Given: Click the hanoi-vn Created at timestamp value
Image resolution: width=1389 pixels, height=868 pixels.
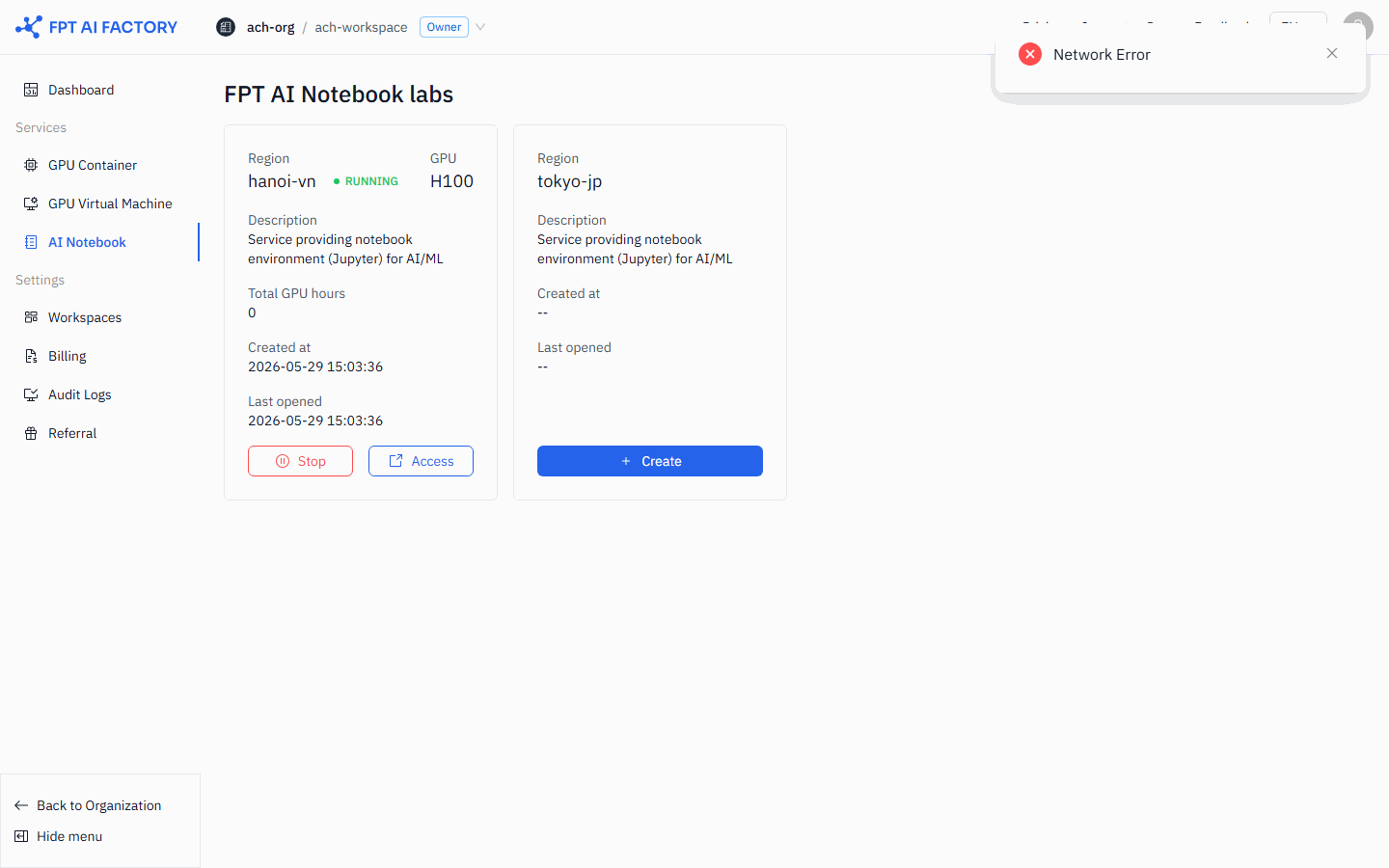Looking at the screenshot, I should coord(315,366).
